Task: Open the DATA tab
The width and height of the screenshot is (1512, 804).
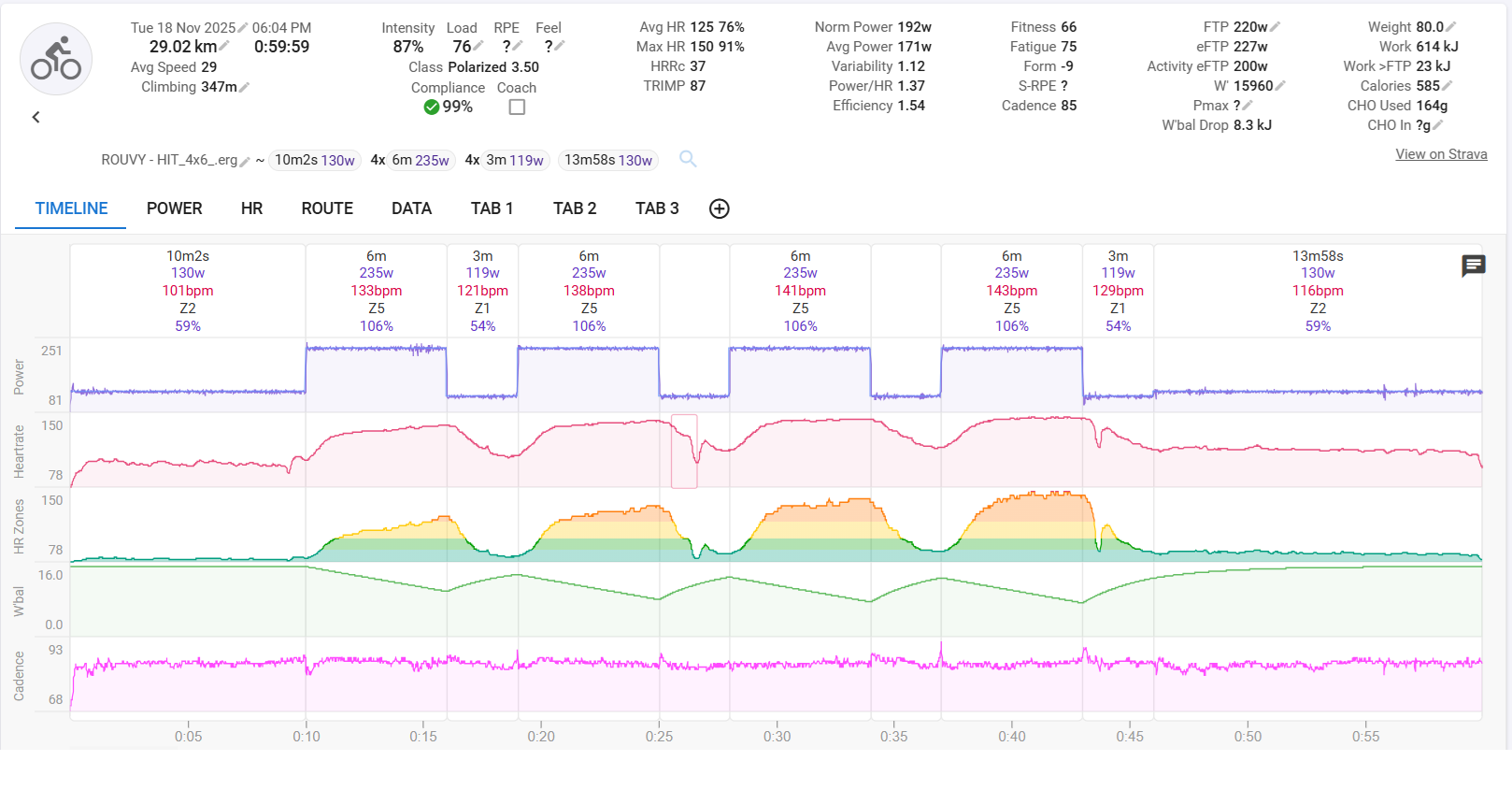Action: click(411, 208)
